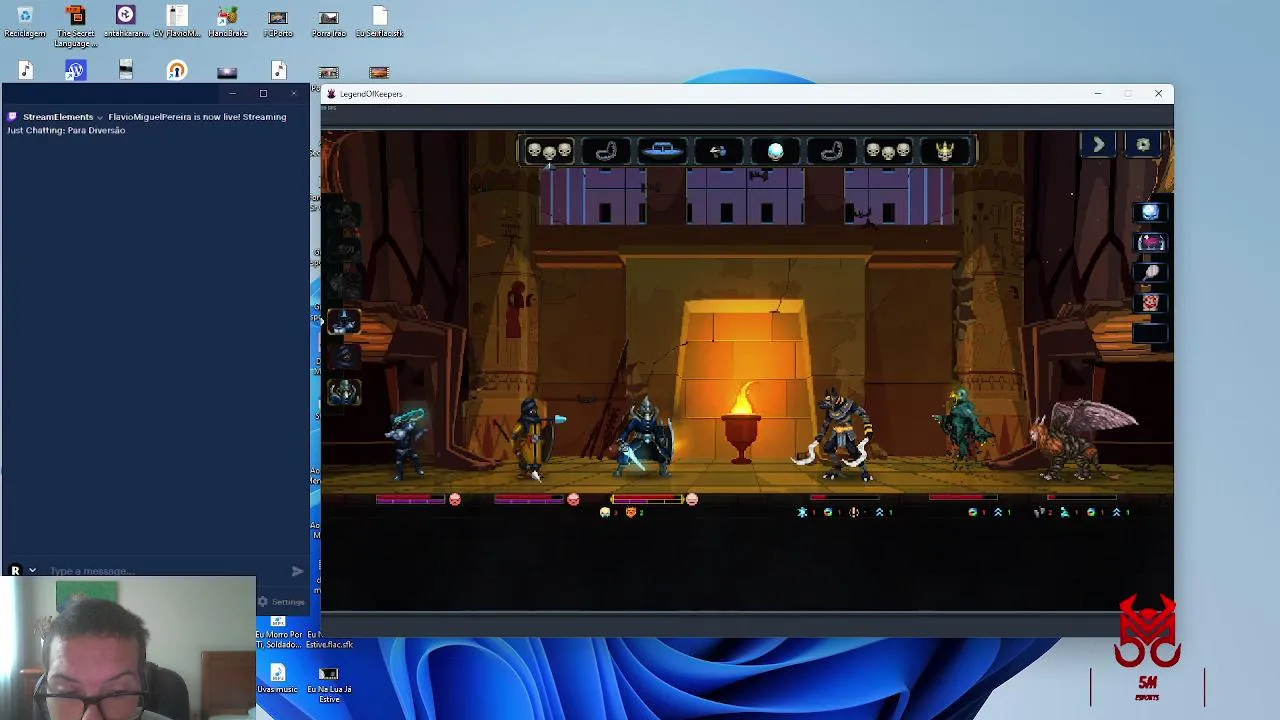Viewport: 1280px width, 720px height.
Task: Click the pink artifact icon on right sidebar
Action: pyautogui.click(x=1150, y=243)
